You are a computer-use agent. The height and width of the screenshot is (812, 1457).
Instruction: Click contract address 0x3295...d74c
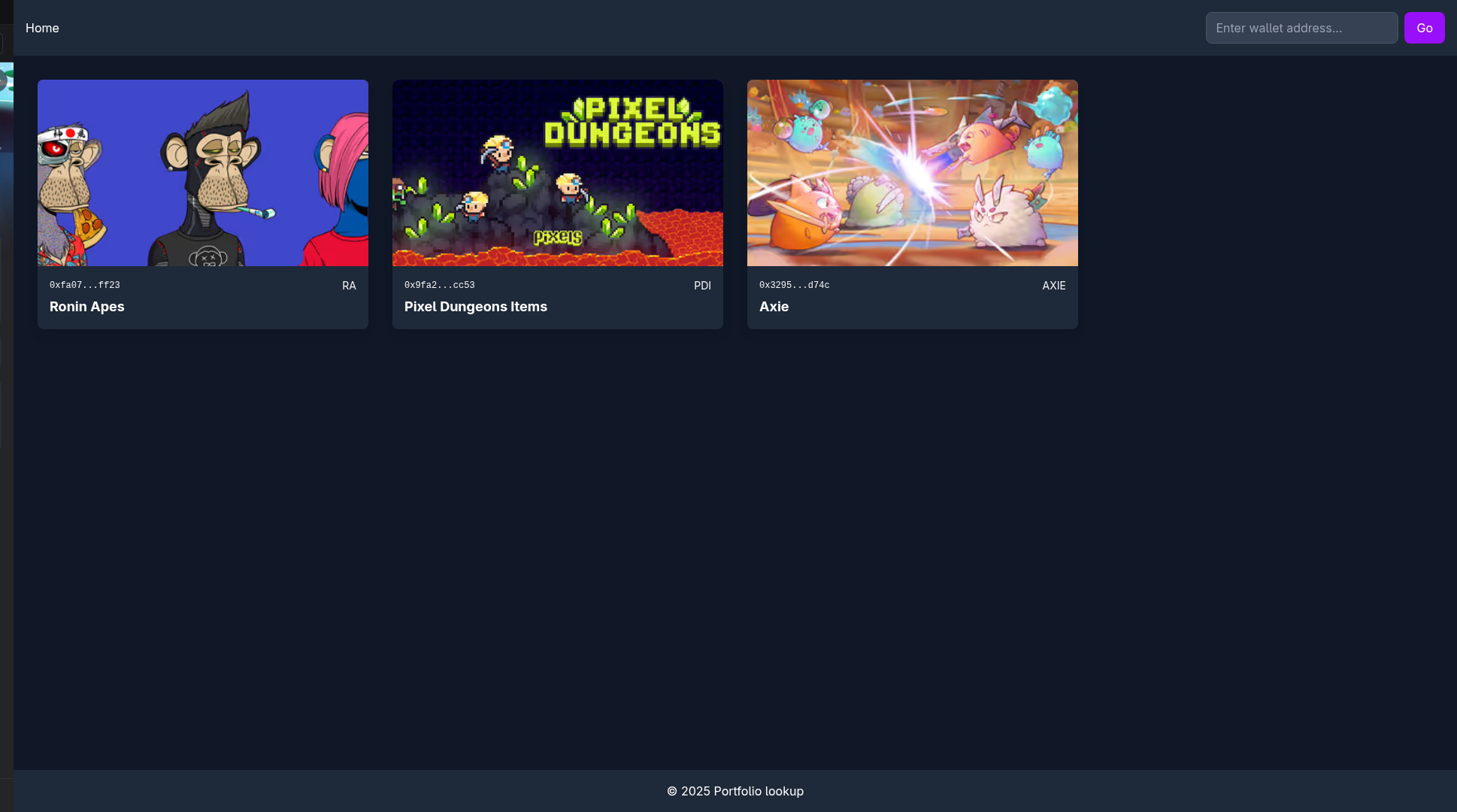[794, 286]
